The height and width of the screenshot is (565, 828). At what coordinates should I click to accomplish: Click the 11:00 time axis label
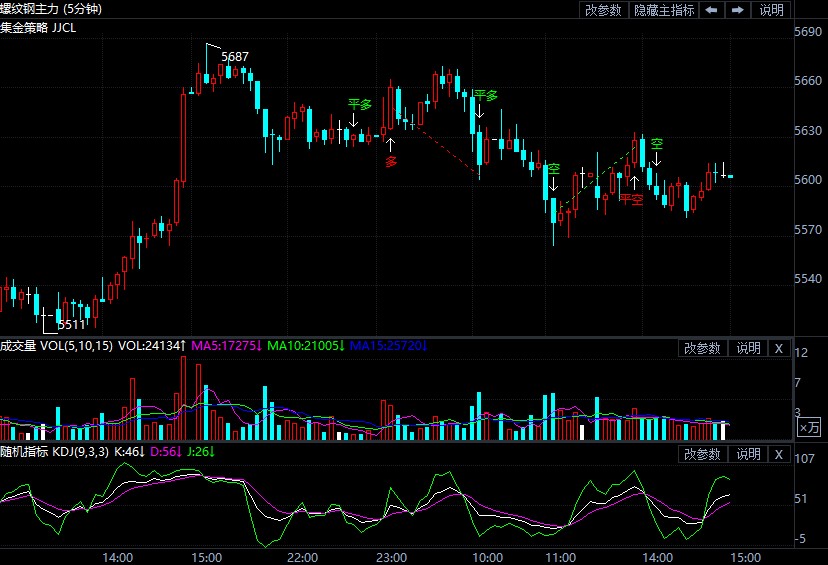[x=560, y=558]
